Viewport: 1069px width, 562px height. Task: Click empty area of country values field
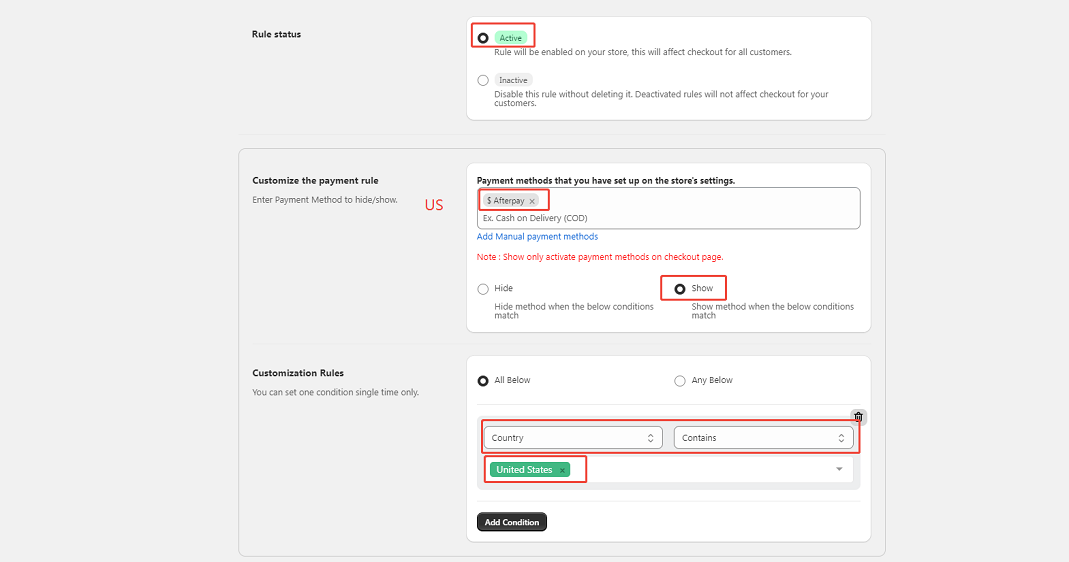tap(700, 469)
